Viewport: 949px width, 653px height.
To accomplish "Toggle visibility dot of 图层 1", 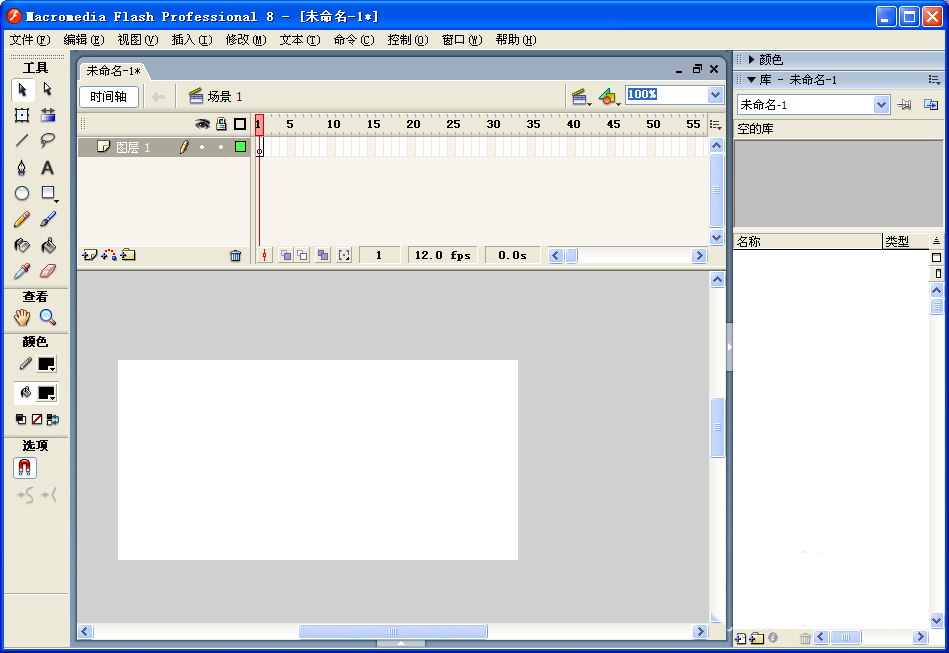I will tap(202, 147).
